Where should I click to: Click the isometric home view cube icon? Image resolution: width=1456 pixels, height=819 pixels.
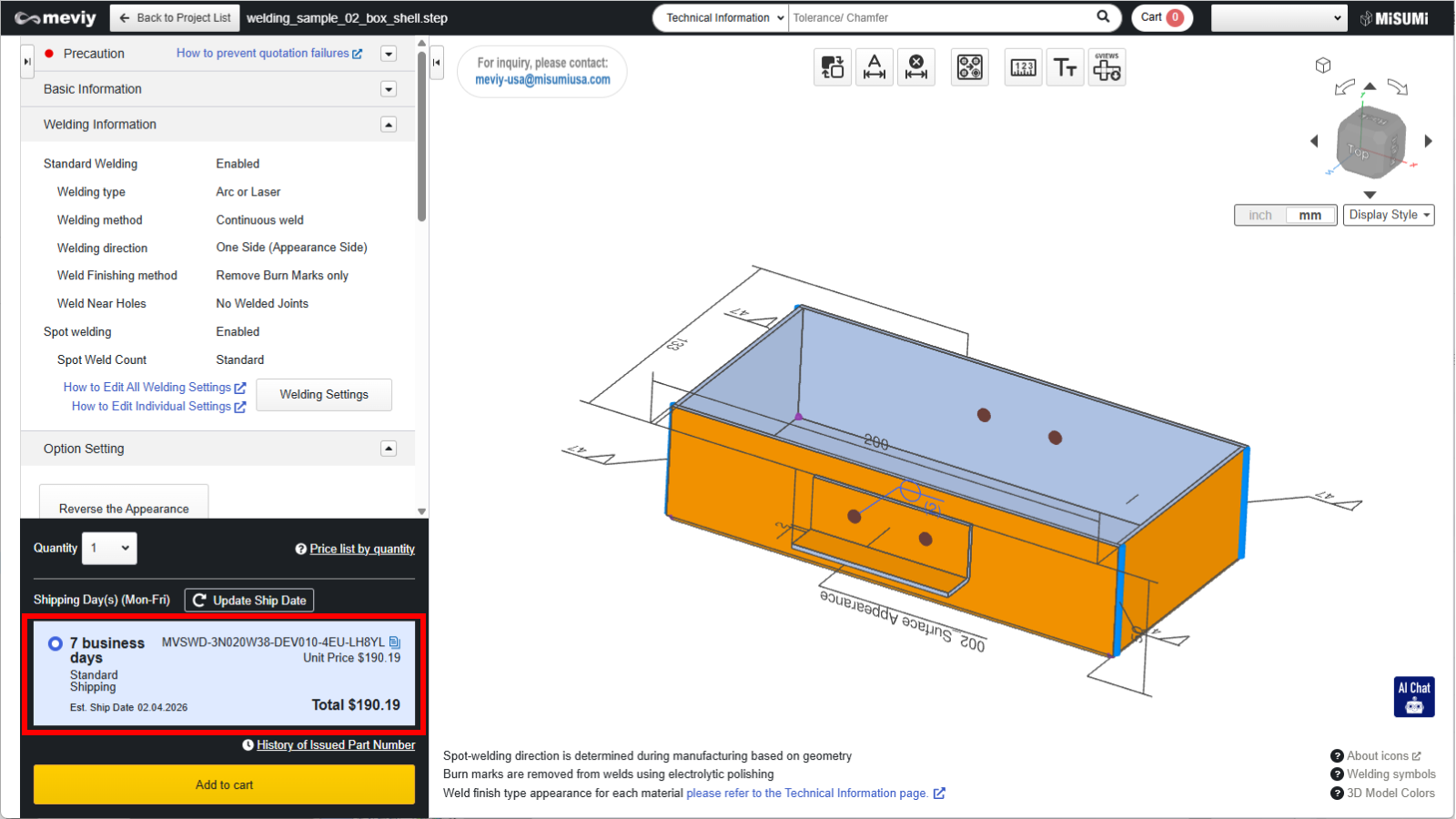tap(1323, 66)
